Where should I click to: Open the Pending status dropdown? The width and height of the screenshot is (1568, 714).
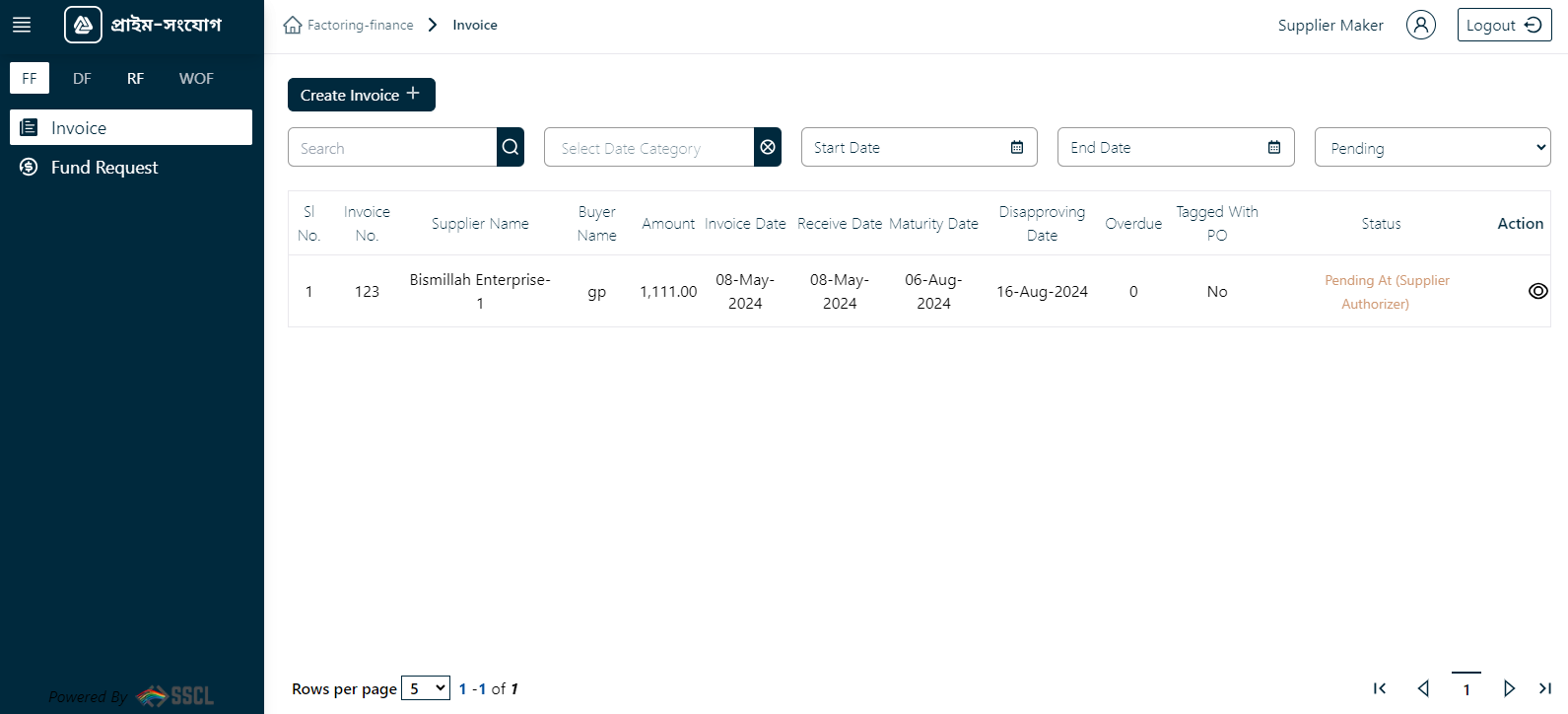pyautogui.click(x=1432, y=147)
